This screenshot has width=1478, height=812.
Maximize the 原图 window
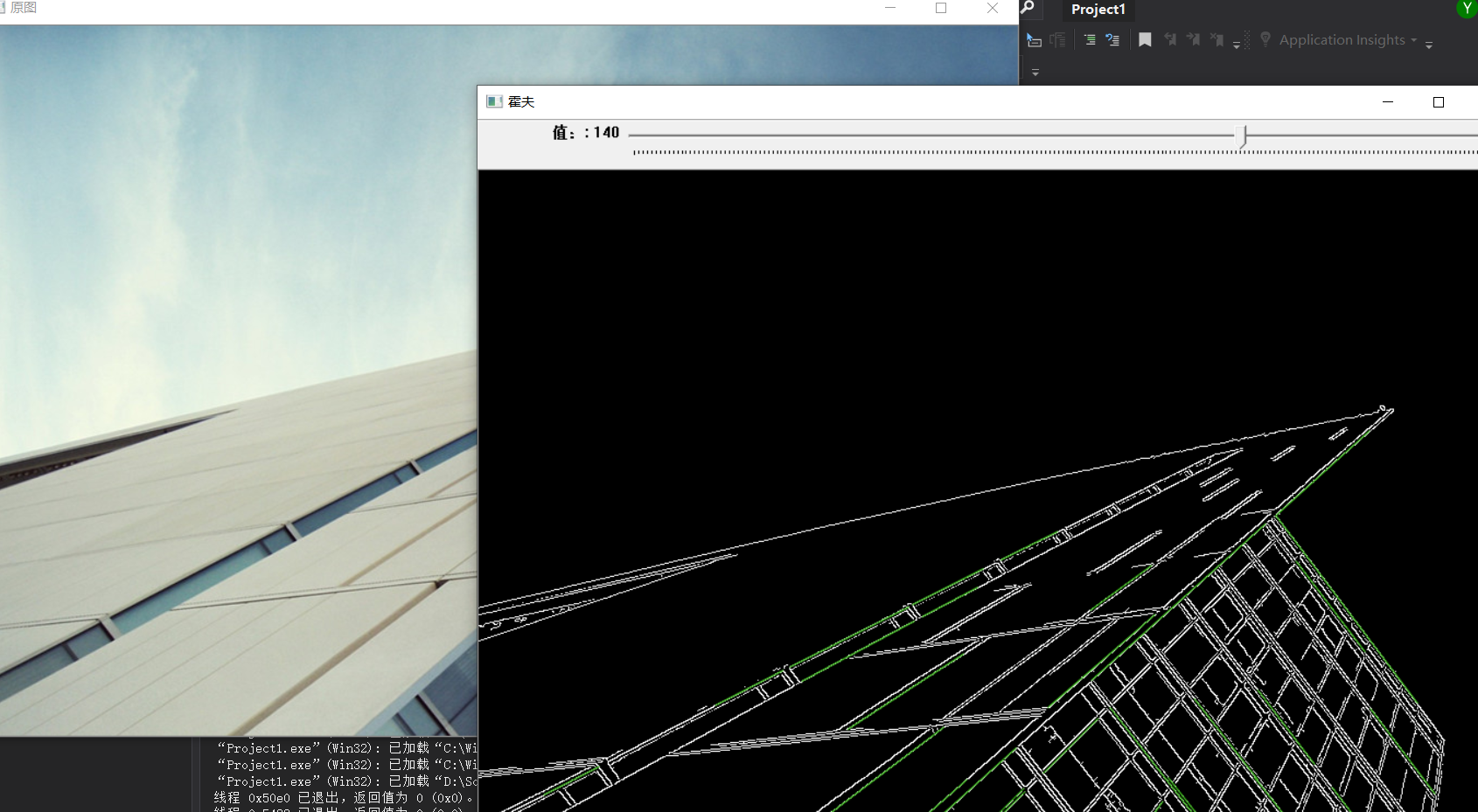941,8
